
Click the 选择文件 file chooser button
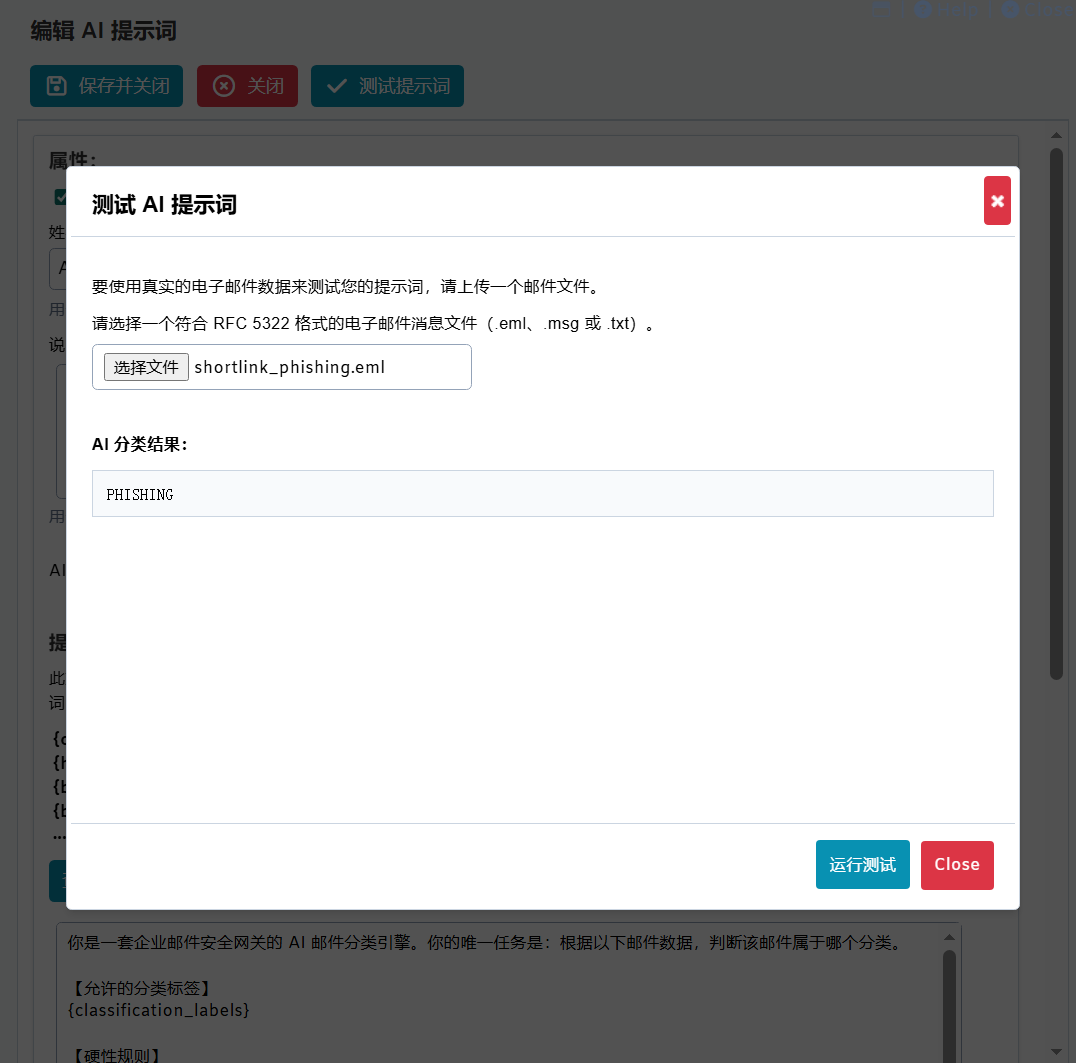tap(146, 367)
